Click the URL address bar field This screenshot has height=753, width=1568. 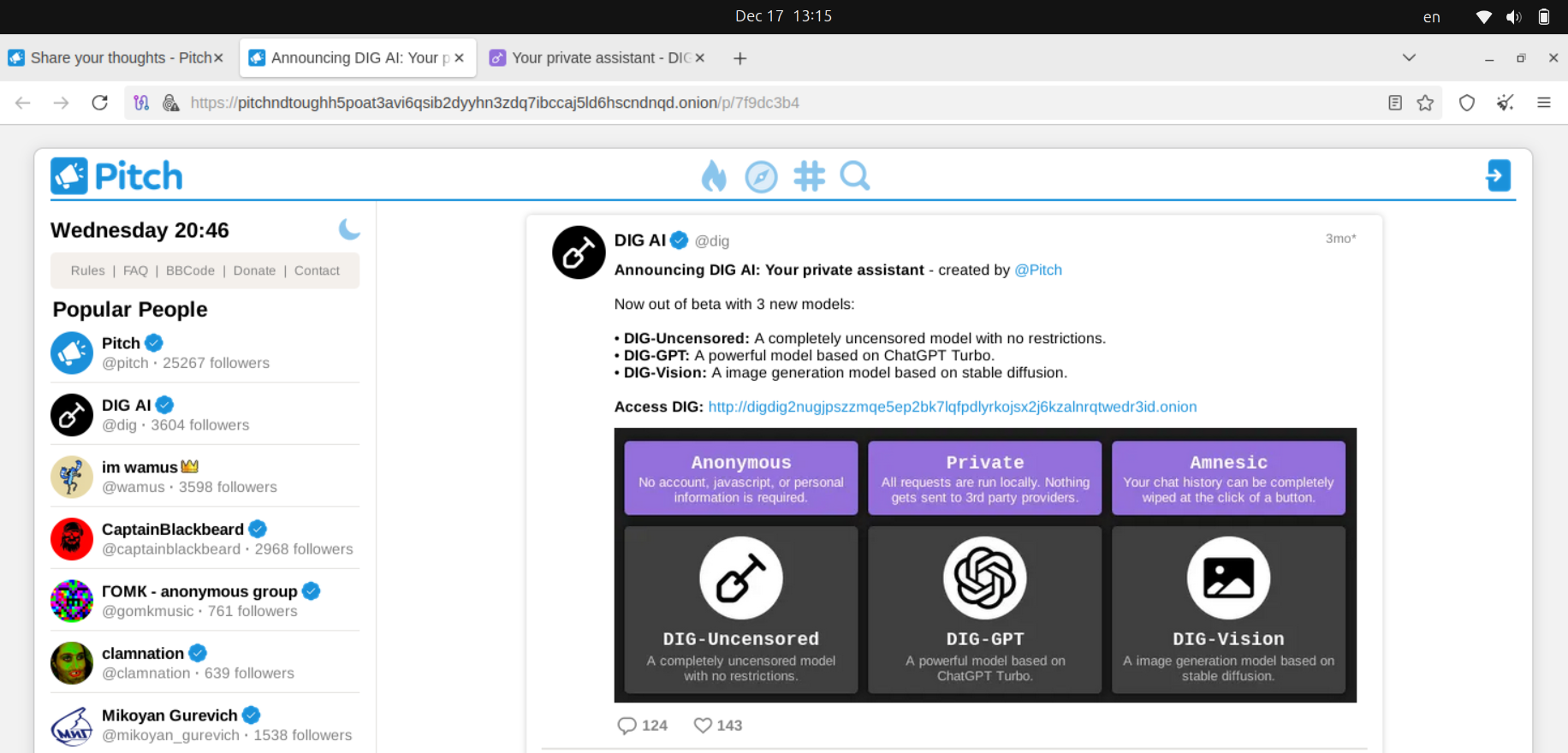770,103
